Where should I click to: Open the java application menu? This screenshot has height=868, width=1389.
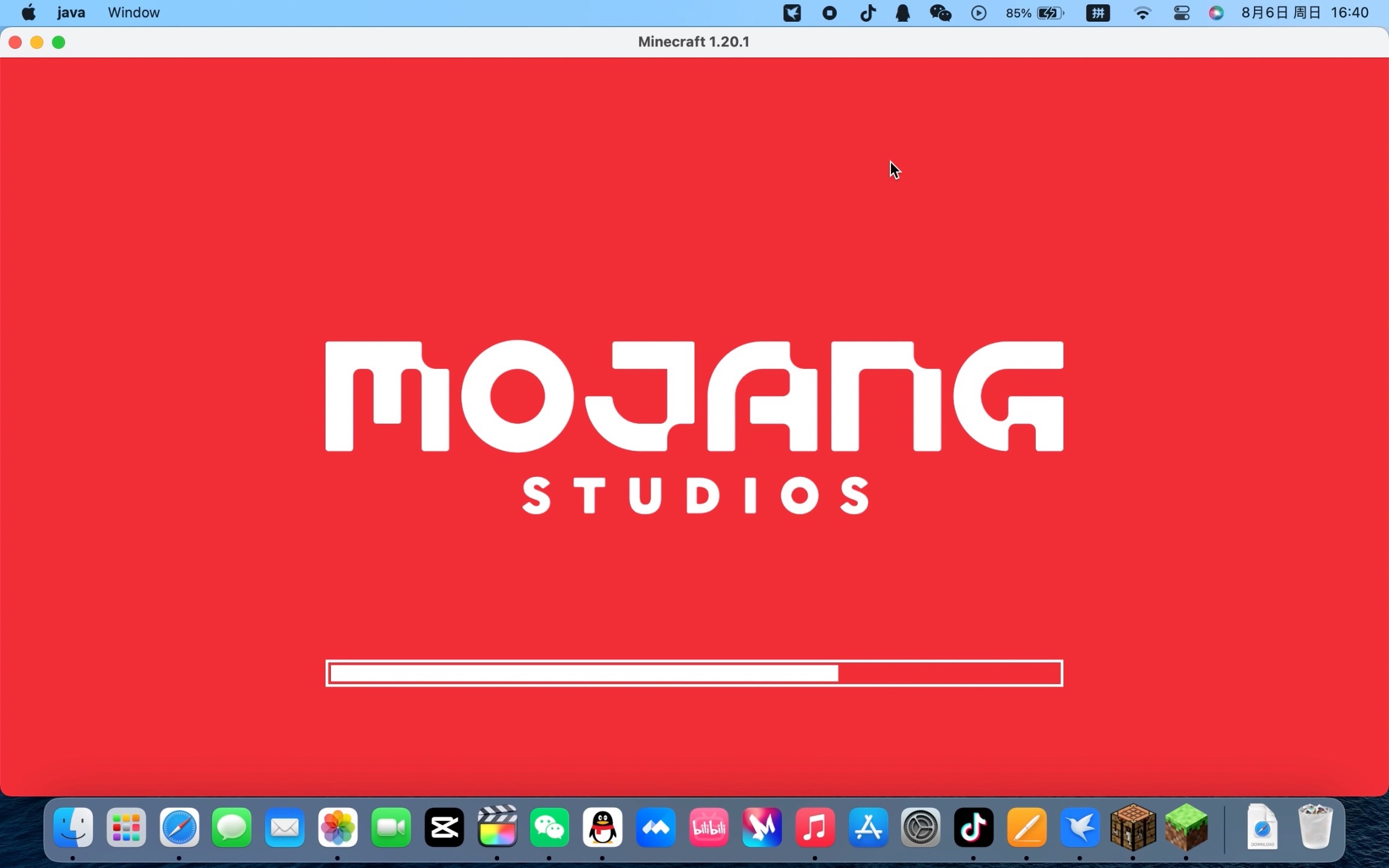pos(71,13)
